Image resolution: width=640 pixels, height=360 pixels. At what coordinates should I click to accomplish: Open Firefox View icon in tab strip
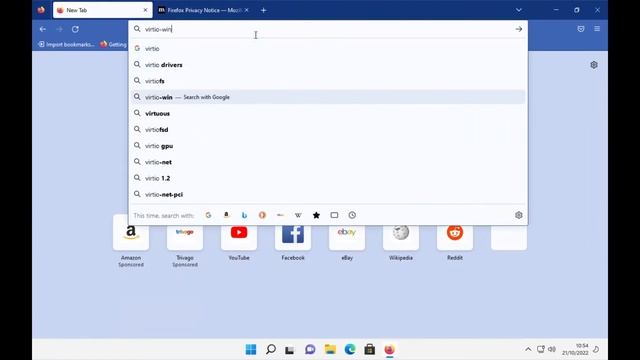coord(41,10)
